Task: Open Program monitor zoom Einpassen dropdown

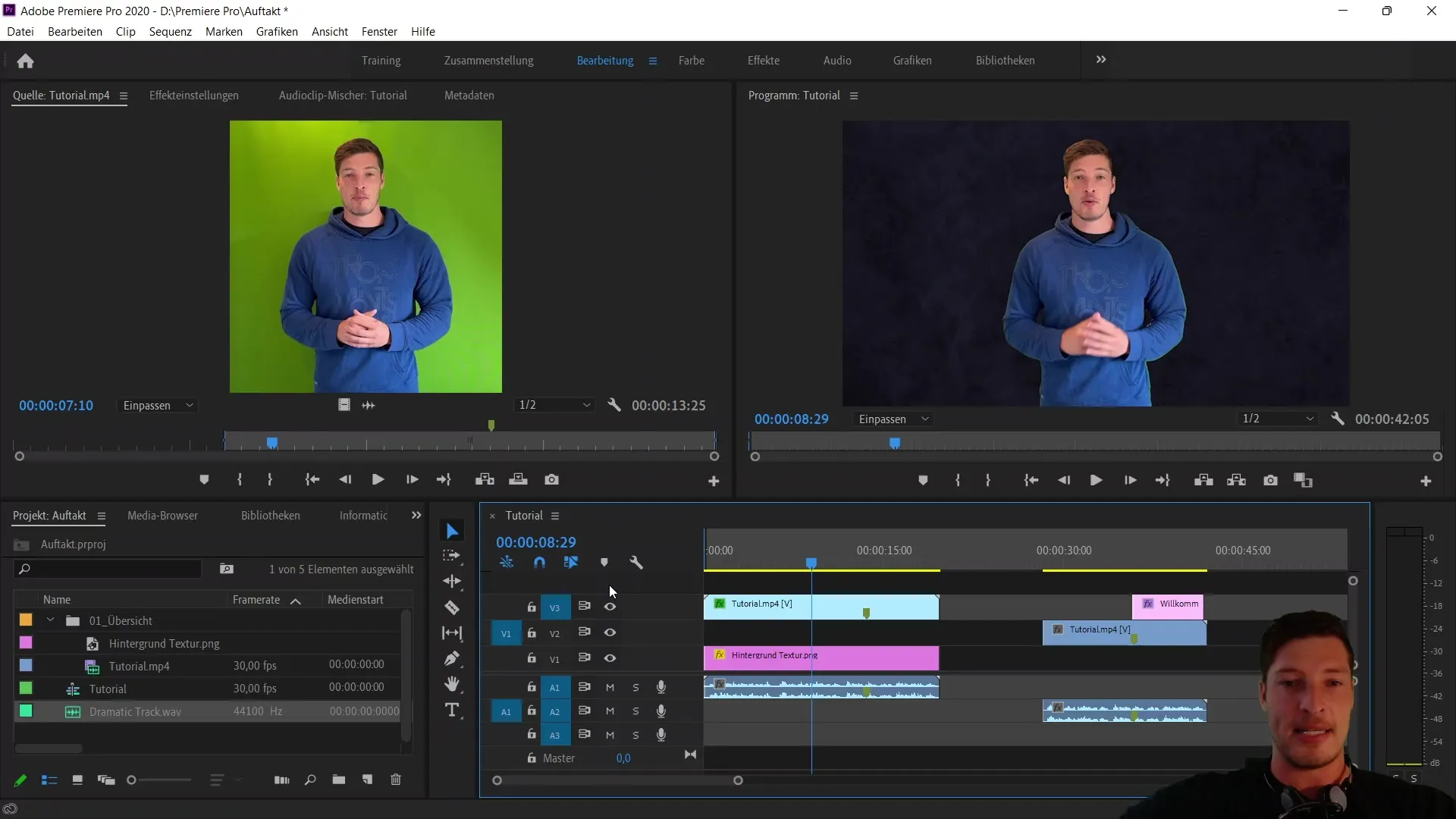Action: (x=893, y=419)
